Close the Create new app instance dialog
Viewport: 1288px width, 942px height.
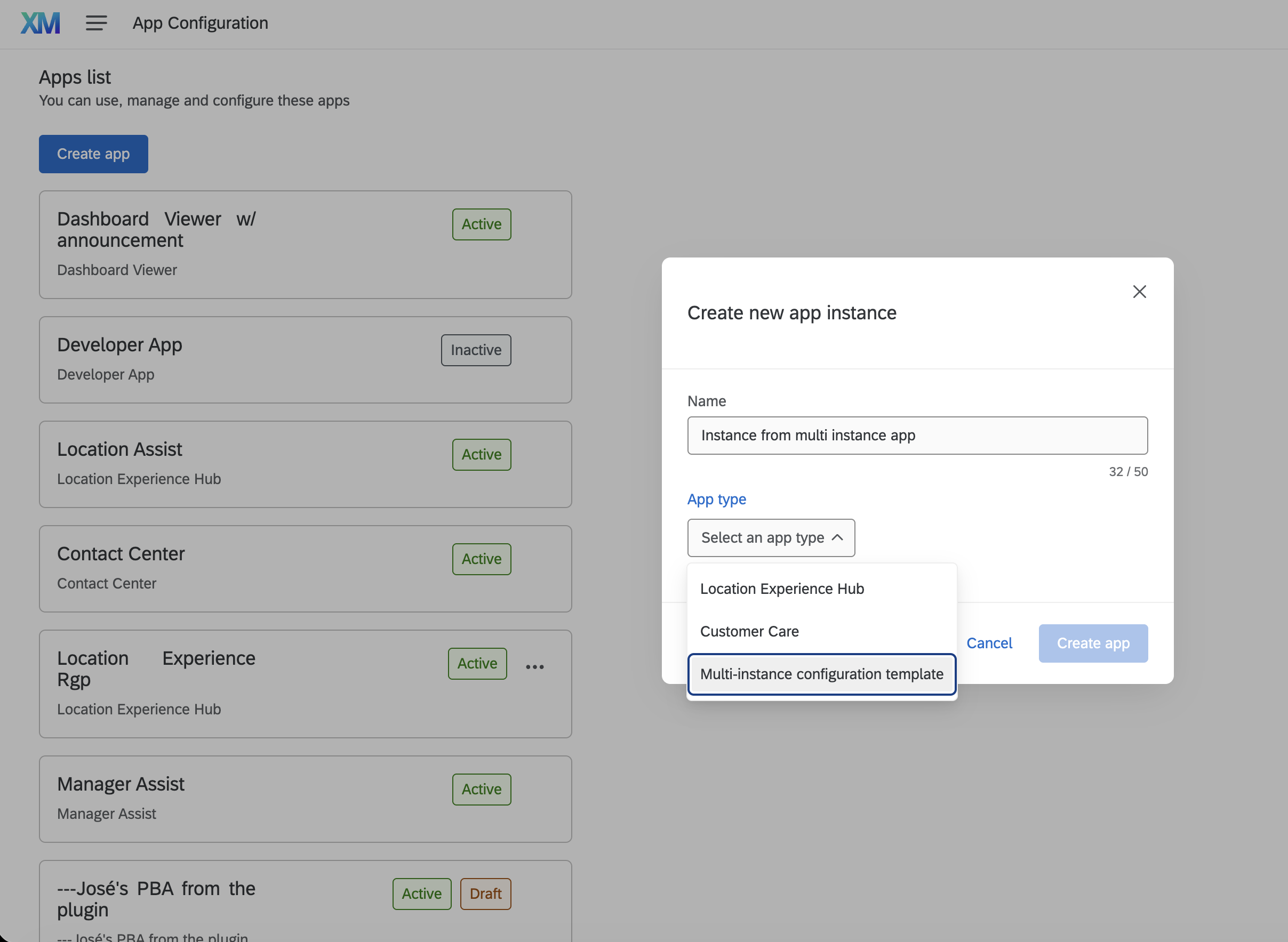1139,292
